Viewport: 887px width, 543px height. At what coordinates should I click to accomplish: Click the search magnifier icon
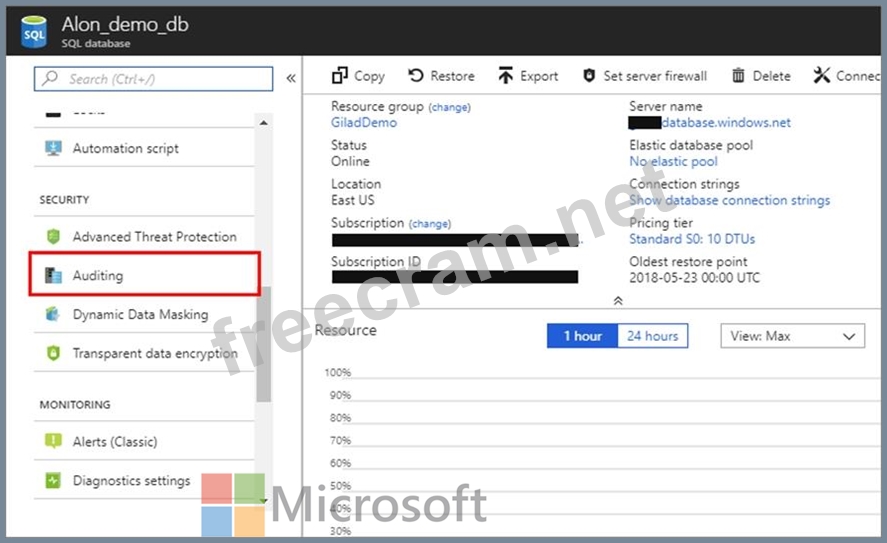click(50, 78)
